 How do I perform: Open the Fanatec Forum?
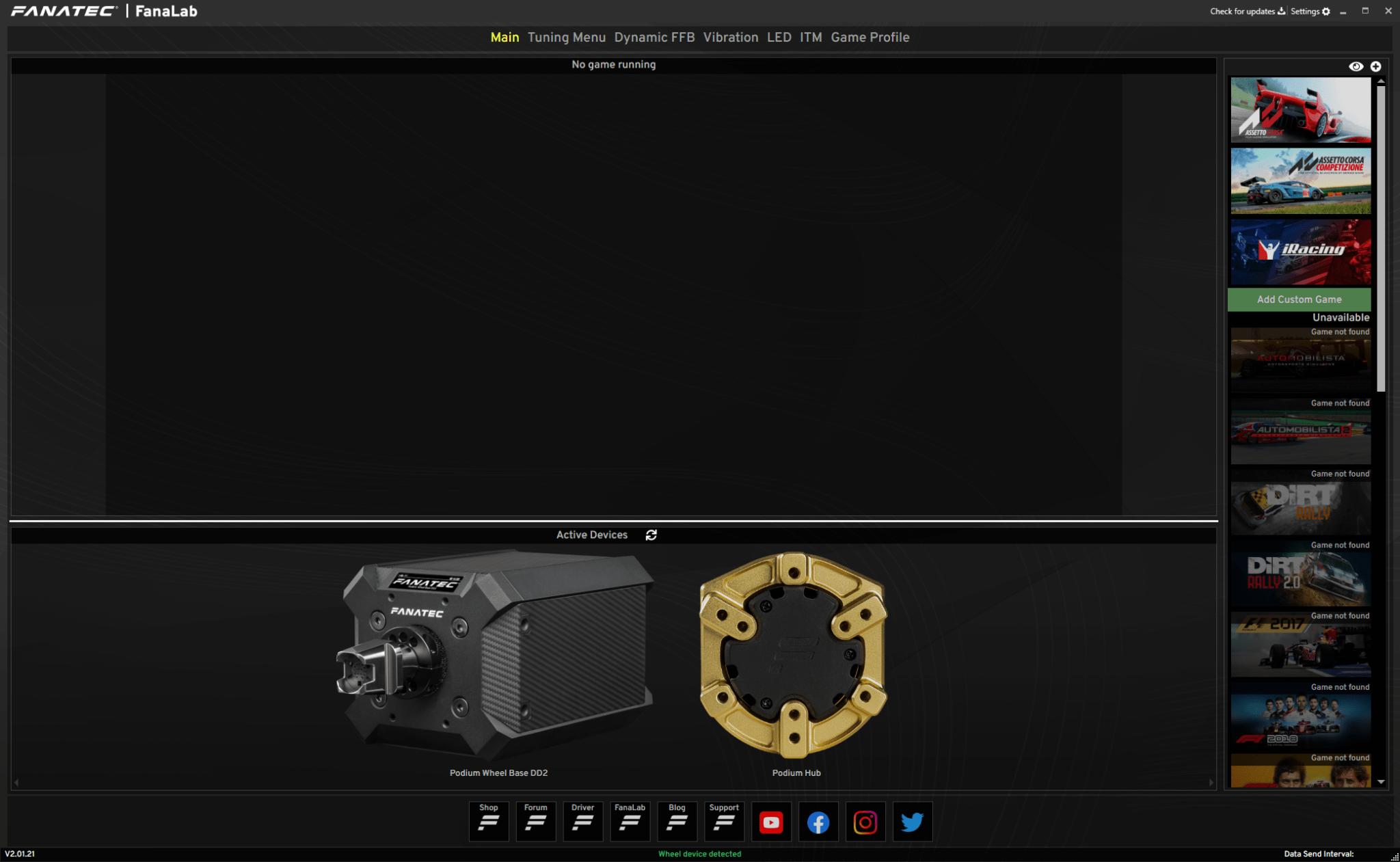(x=536, y=822)
